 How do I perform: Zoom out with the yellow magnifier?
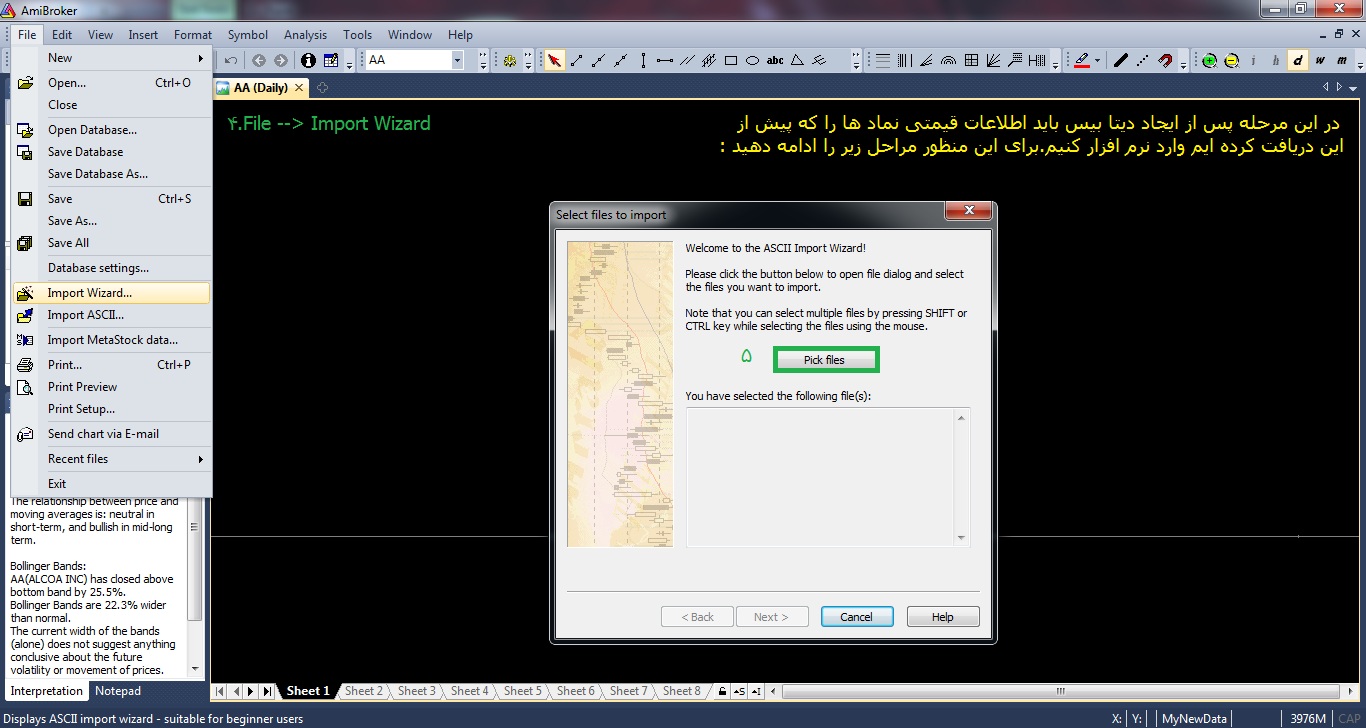click(1231, 60)
